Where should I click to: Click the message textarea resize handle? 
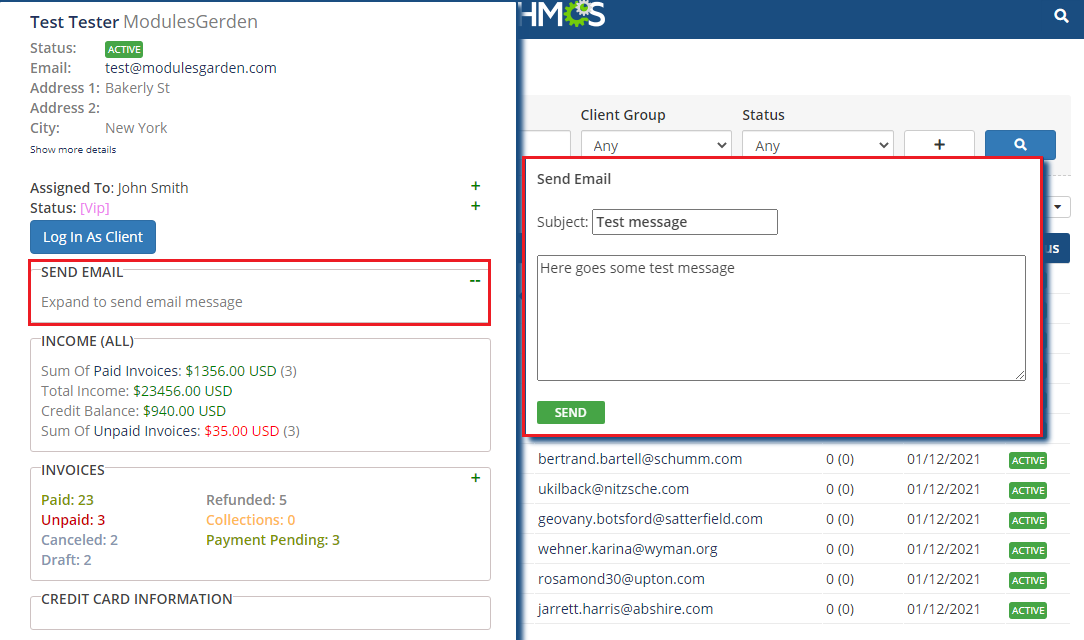pyautogui.click(x=1020, y=375)
